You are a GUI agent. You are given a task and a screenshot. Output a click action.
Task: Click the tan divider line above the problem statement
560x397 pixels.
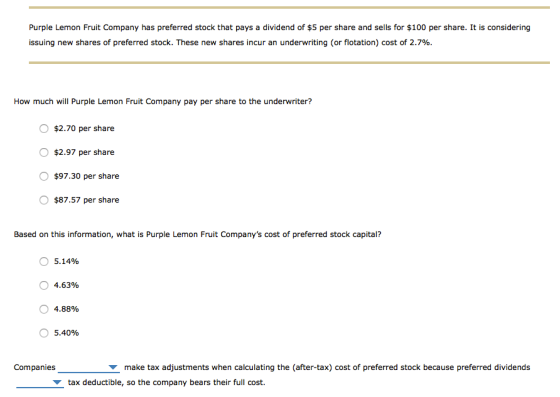pyautogui.click(x=289, y=7)
